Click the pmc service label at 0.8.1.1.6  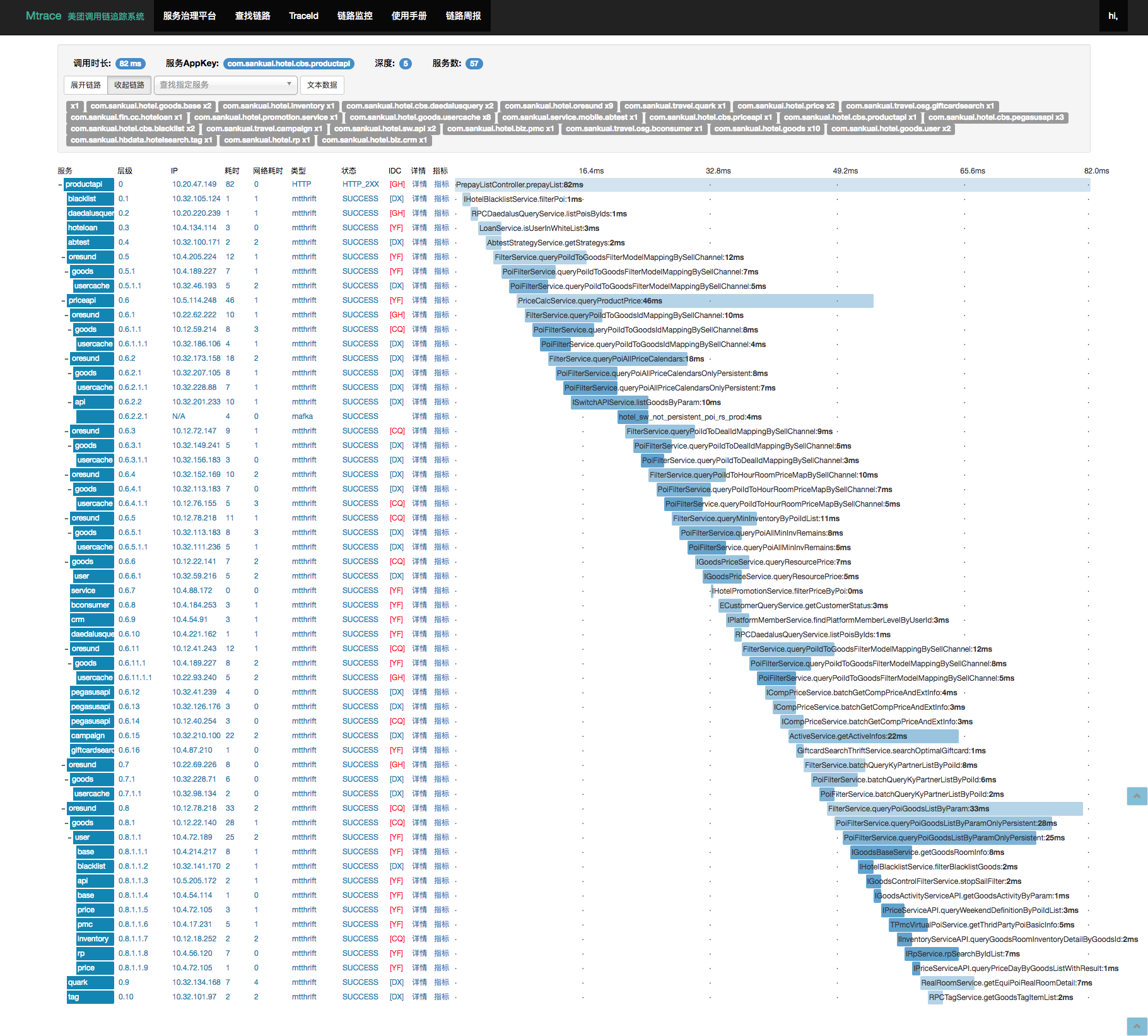pyautogui.click(x=95, y=924)
